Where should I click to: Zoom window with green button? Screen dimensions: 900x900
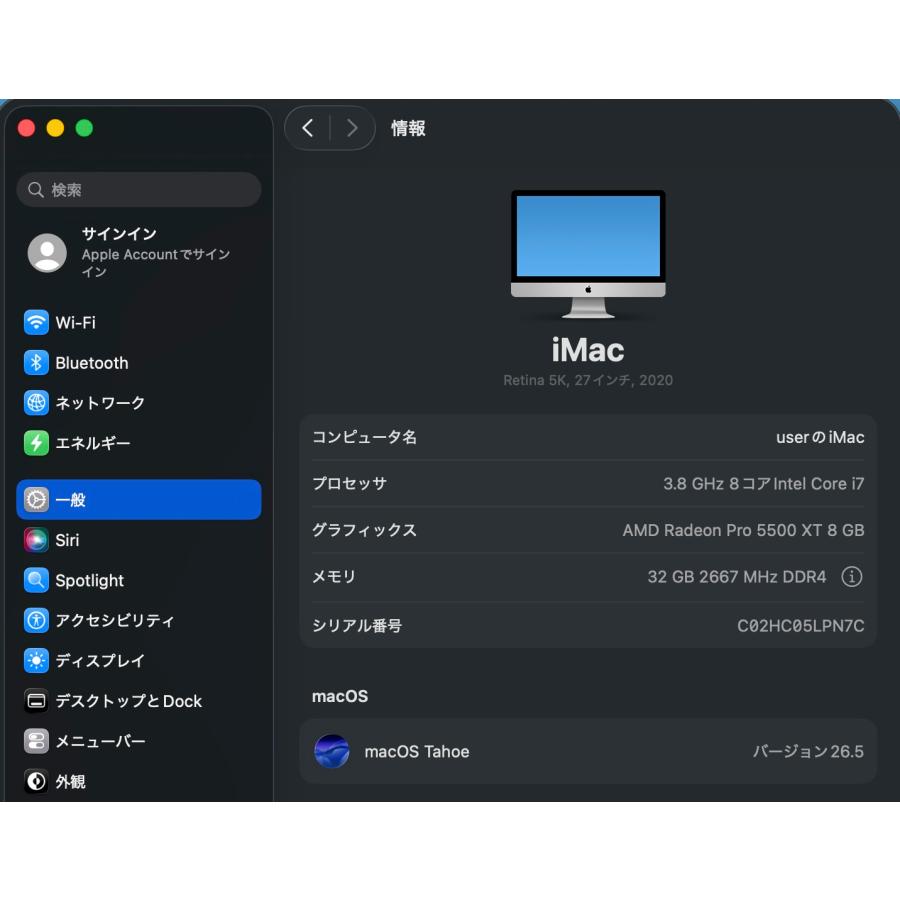coord(84,128)
